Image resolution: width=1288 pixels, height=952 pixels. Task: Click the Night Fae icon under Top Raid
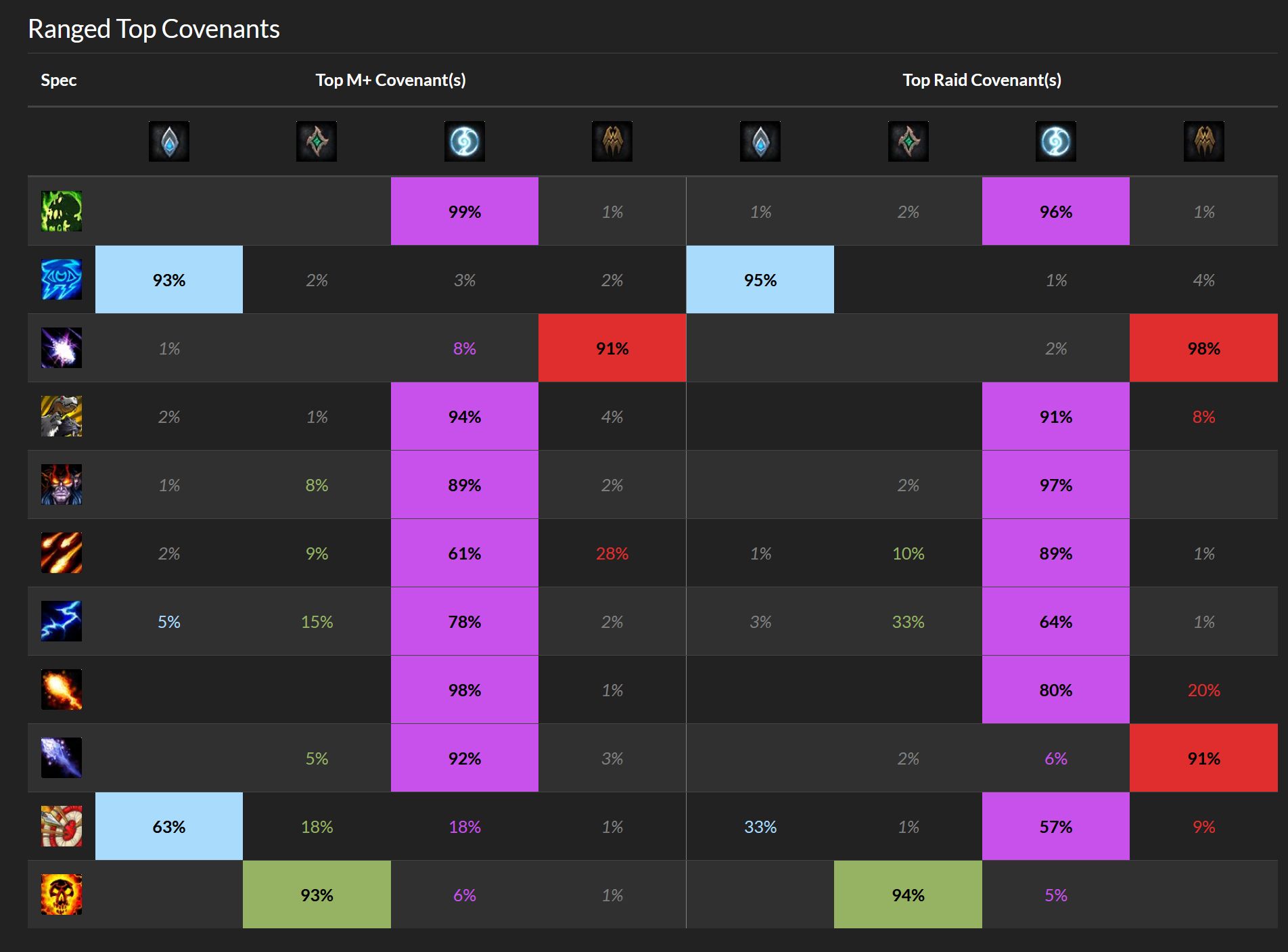click(1056, 141)
